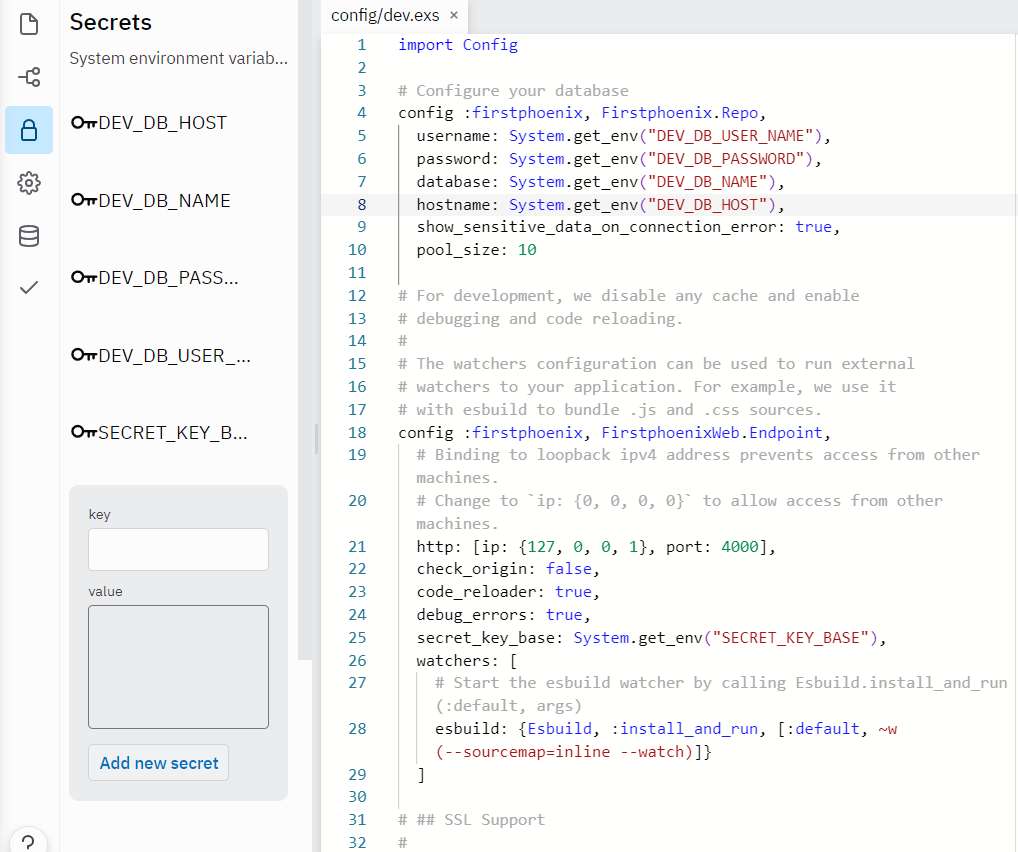The height and width of the screenshot is (852, 1018).
Task: Select the lock icon for Secrets panel
Action: [x=28, y=130]
